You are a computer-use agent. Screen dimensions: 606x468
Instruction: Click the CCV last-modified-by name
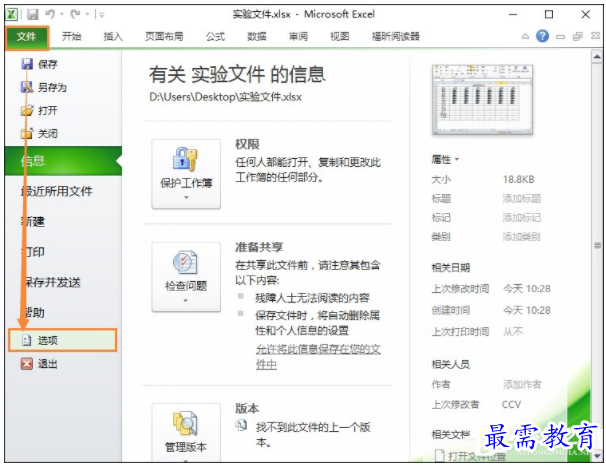click(511, 404)
